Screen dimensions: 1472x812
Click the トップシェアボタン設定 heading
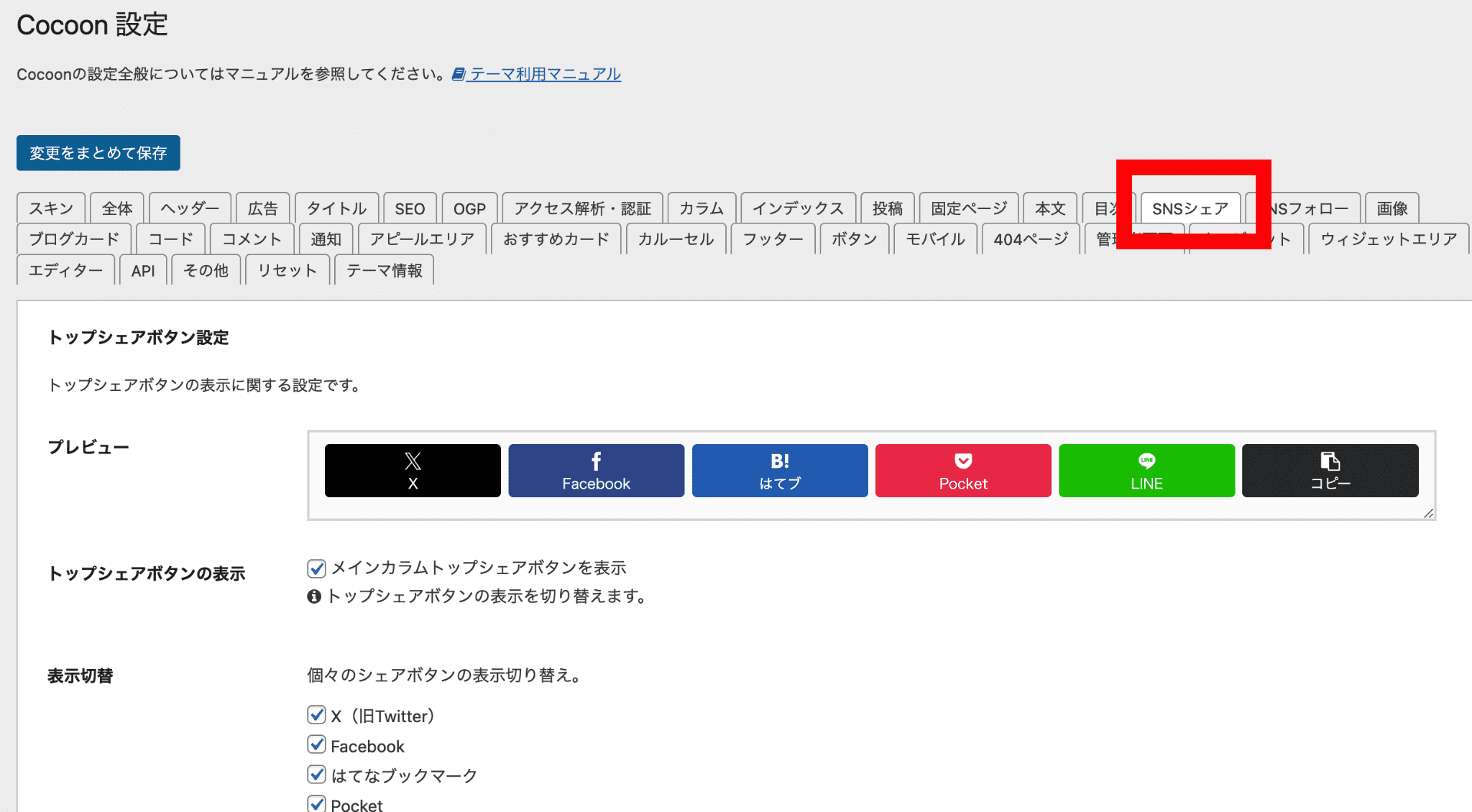click(138, 338)
